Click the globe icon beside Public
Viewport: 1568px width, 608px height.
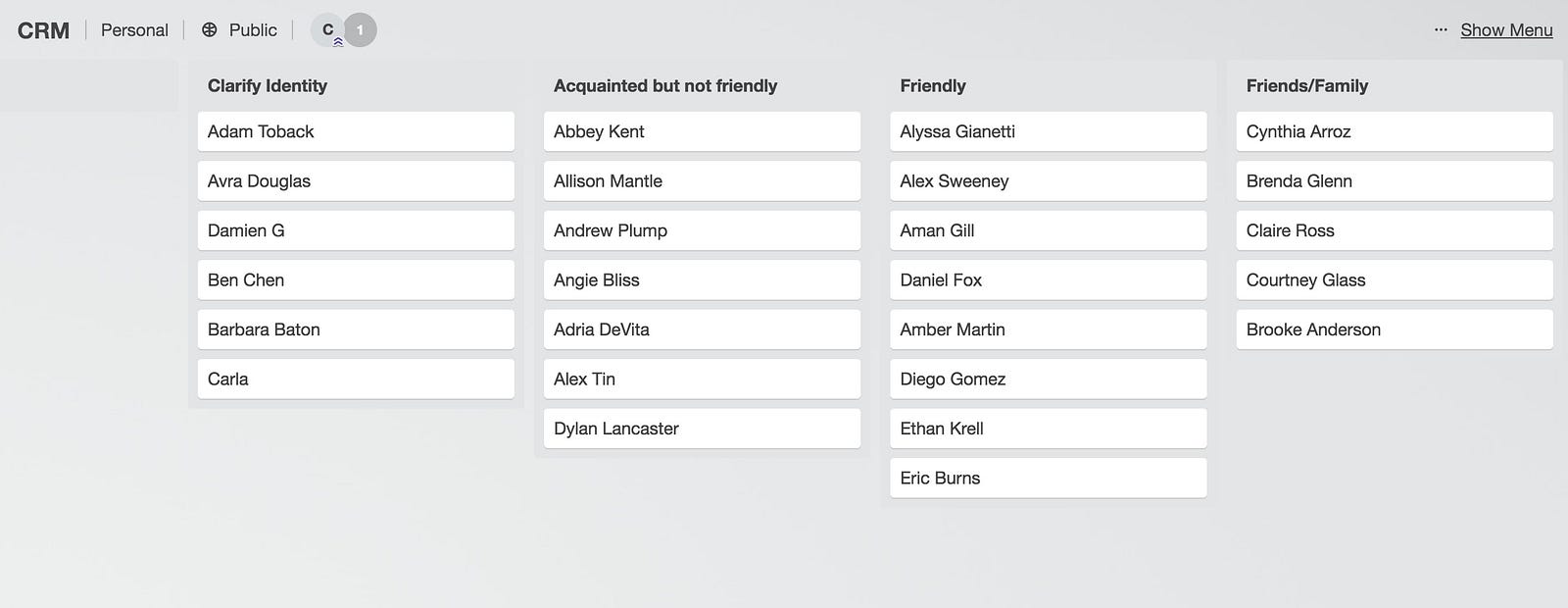tap(209, 30)
